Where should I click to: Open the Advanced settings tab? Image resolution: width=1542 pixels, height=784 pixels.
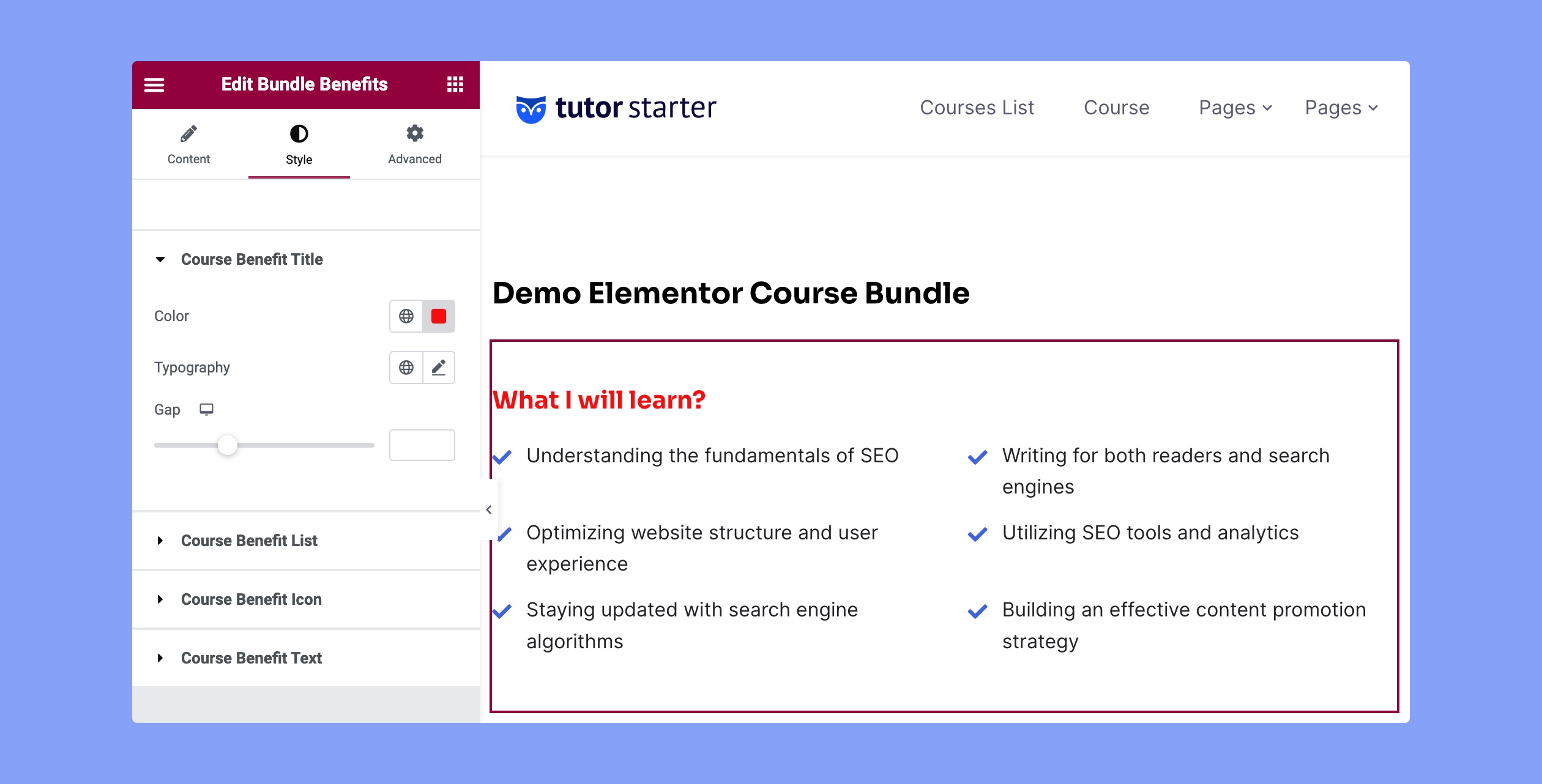click(413, 144)
